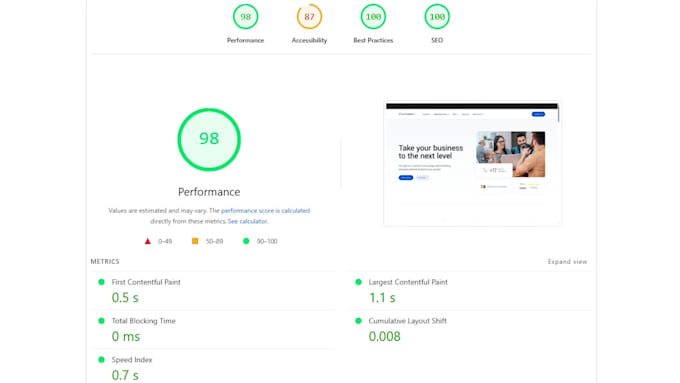Click the Speed Index metric label
This screenshot has width=680, height=383.
tap(132, 360)
